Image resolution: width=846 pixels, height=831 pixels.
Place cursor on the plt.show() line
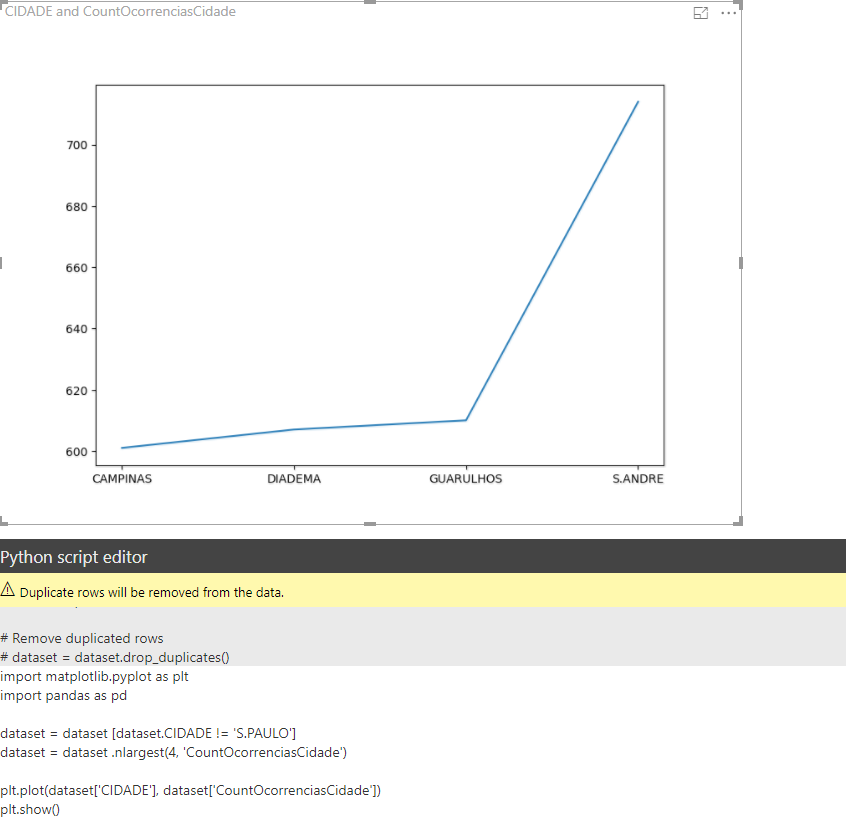tap(31, 809)
